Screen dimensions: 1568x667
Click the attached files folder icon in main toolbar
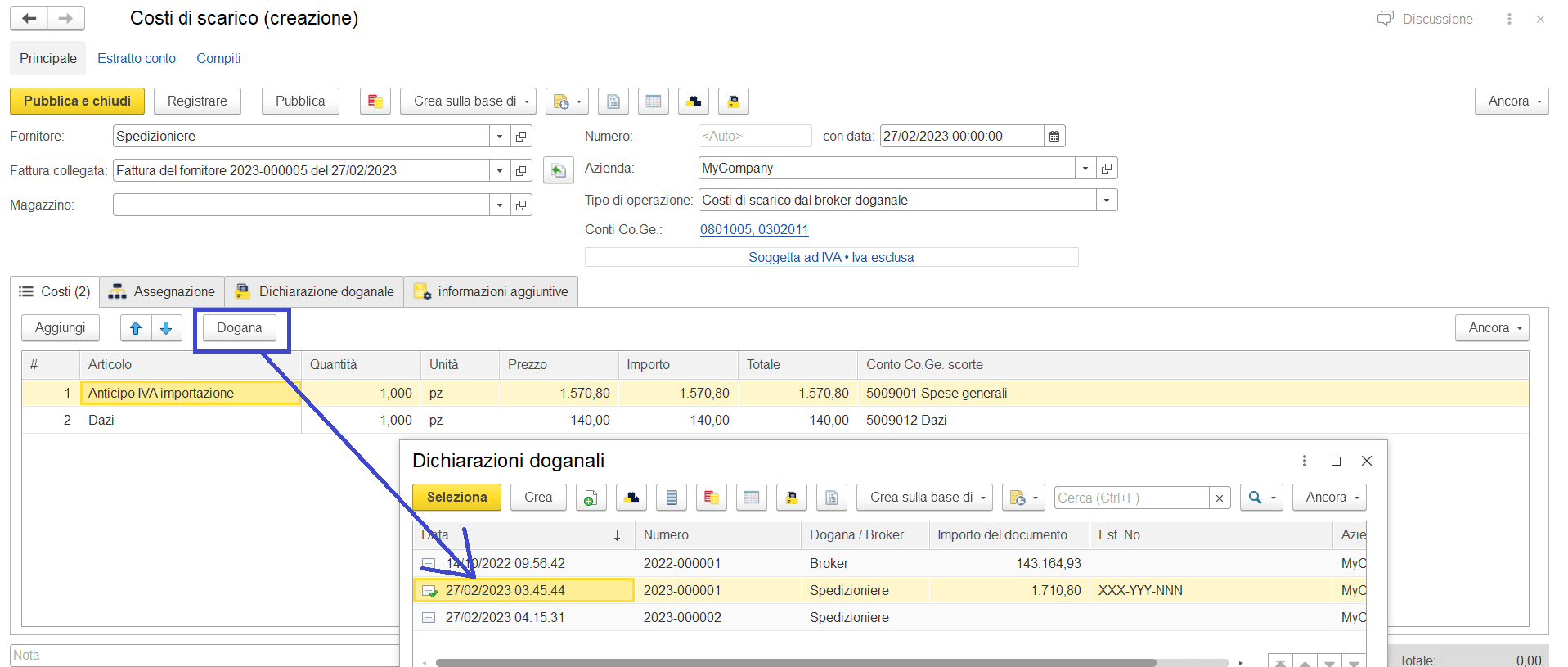point(734,101)
